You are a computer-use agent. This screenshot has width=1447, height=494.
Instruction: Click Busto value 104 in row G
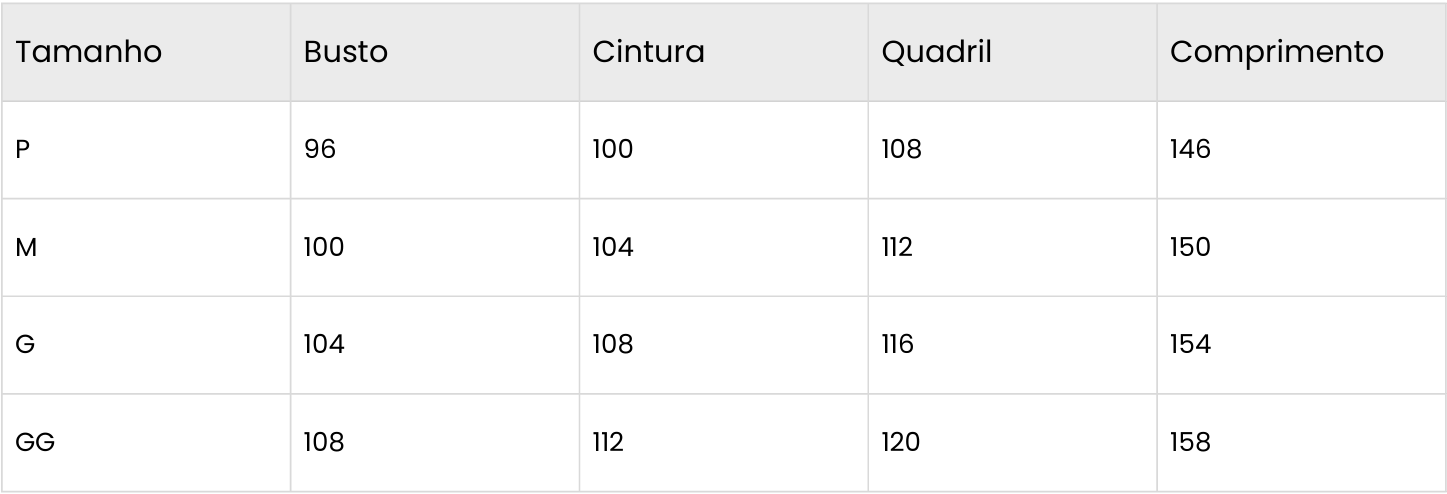[x=324, y=345]
